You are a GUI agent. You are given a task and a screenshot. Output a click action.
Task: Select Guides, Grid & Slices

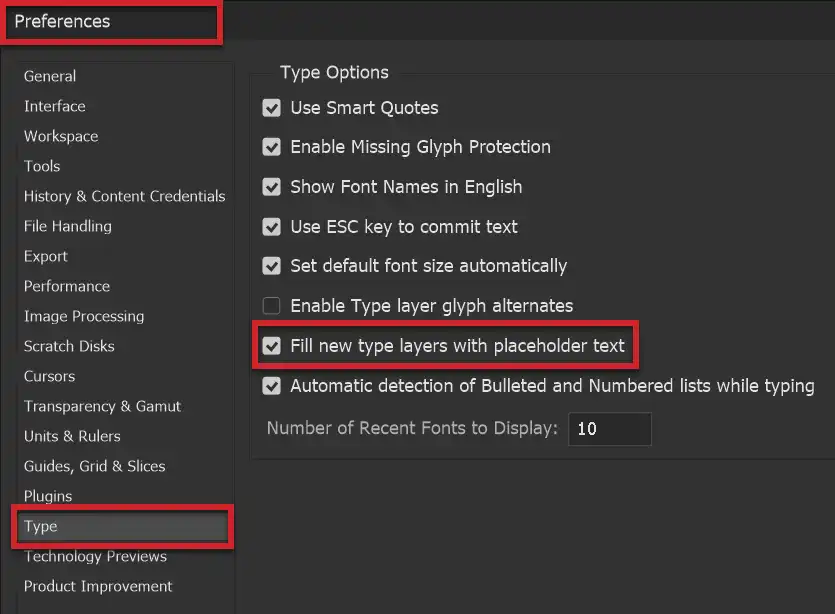click(x=97, y=466)
